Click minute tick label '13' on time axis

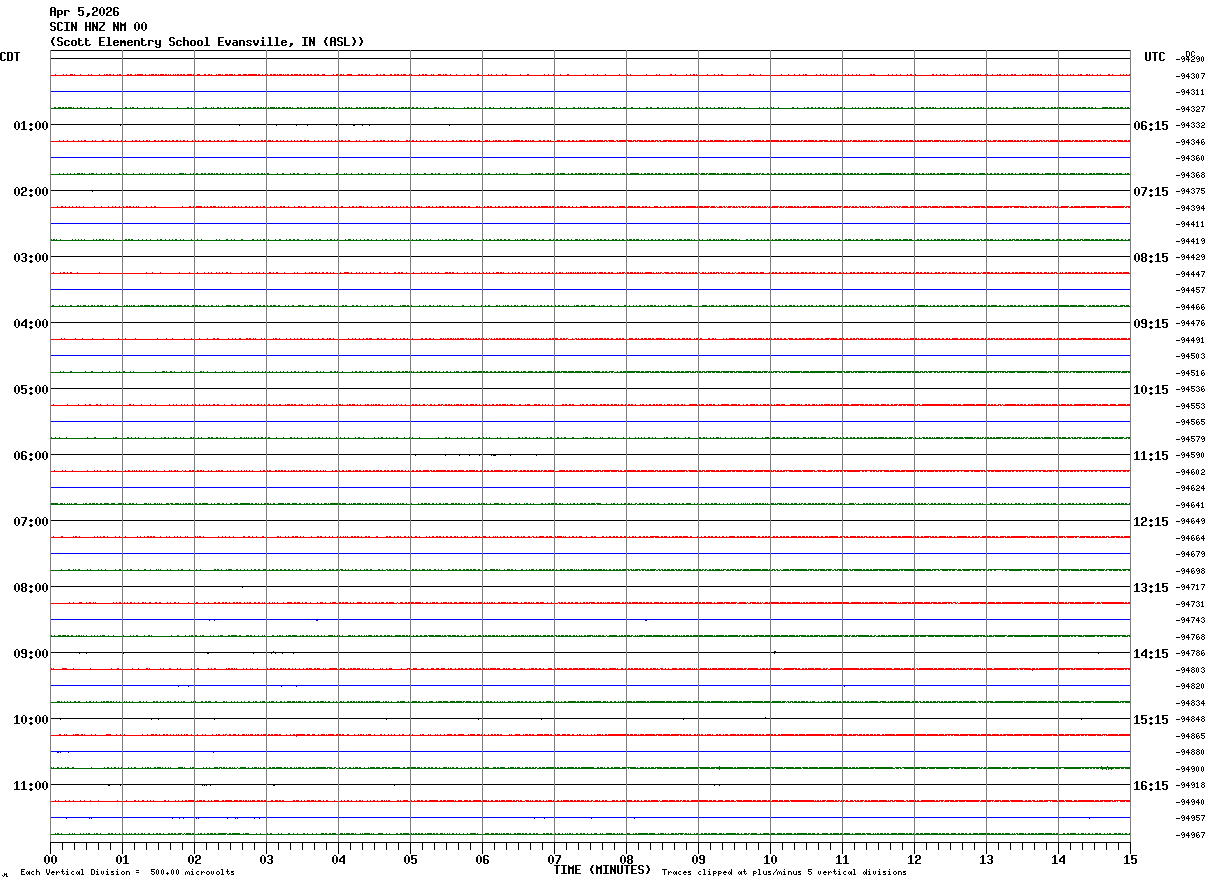click(x=987, y=860)
